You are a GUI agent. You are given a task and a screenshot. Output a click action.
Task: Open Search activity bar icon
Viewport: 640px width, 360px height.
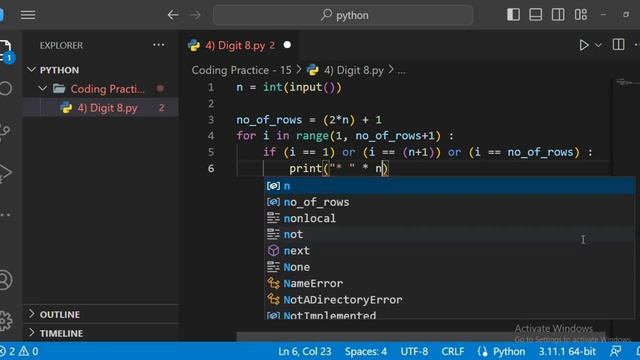[6, 89]
